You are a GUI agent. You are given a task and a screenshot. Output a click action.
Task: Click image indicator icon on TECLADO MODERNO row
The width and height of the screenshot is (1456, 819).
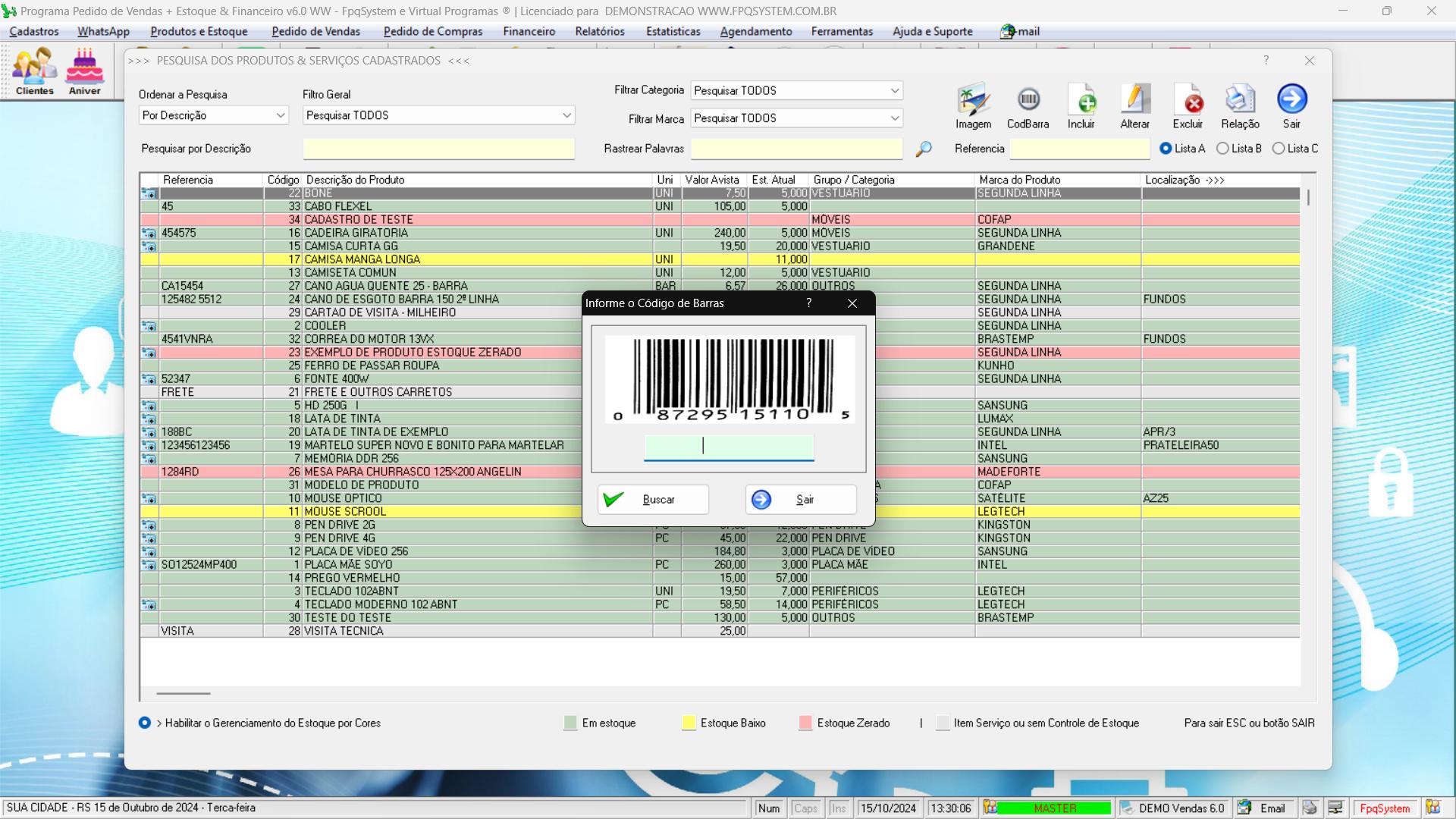click(x=149, y=605)
